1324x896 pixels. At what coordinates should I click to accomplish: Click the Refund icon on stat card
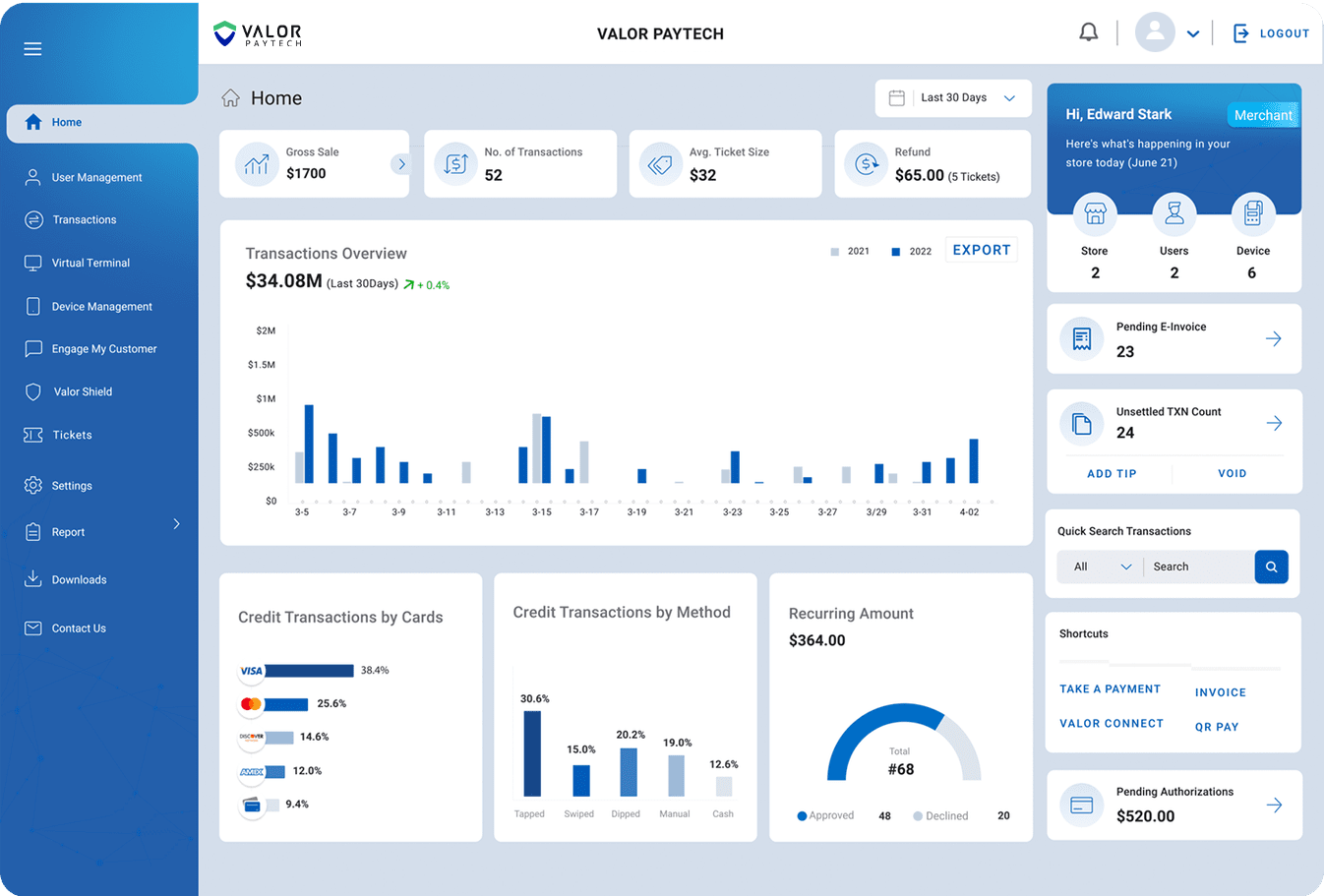click(x=866, y=163)
